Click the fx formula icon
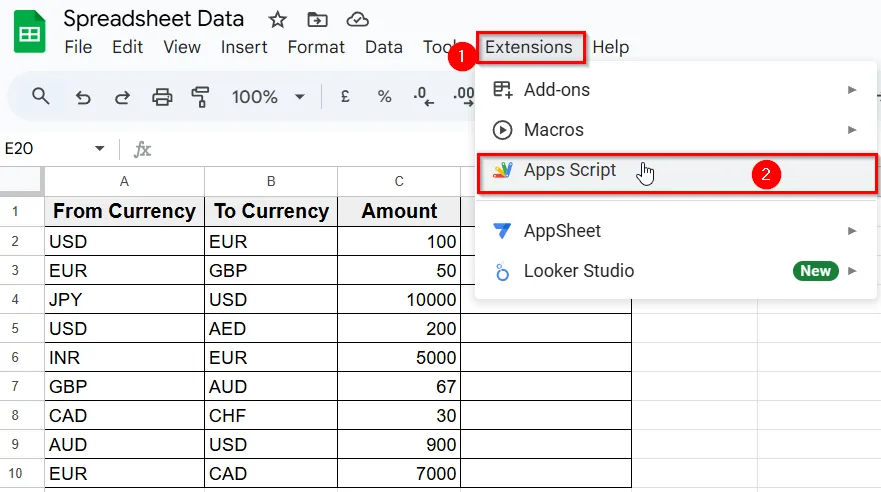Viewport: 881px width, 492px height. click(x=142, y=149)
